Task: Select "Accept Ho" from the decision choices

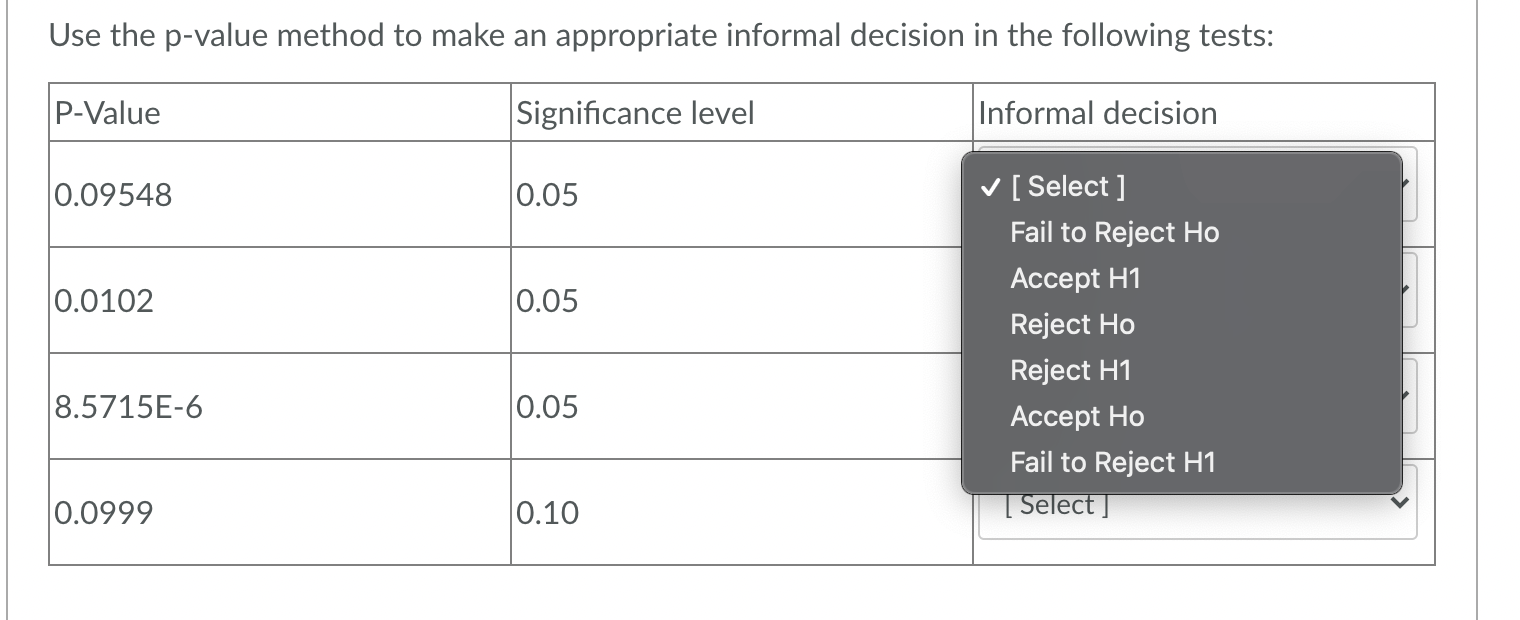Action: pos(1077,416)
